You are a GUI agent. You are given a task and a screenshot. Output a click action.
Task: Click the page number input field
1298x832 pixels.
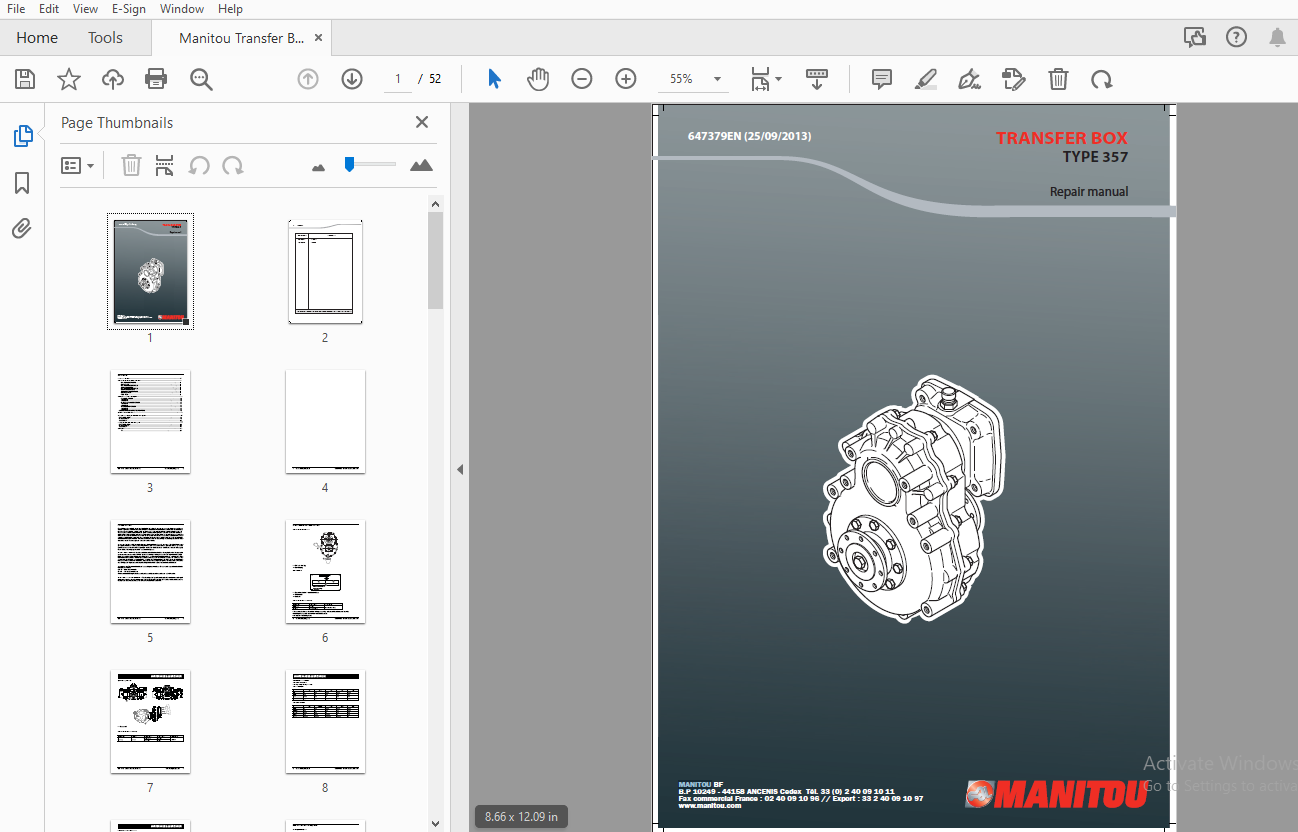[397, 79]
